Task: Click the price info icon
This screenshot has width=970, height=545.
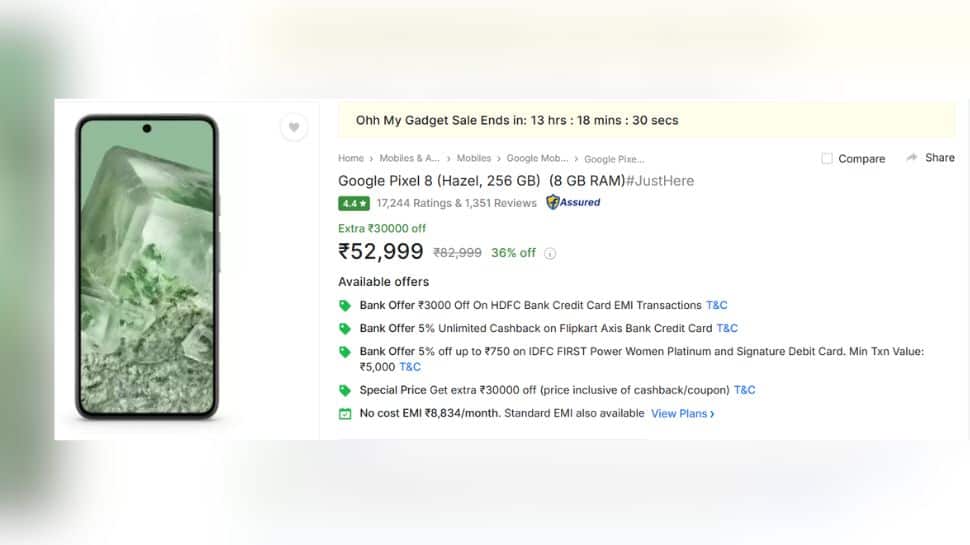Action: [x=550, y=253]
